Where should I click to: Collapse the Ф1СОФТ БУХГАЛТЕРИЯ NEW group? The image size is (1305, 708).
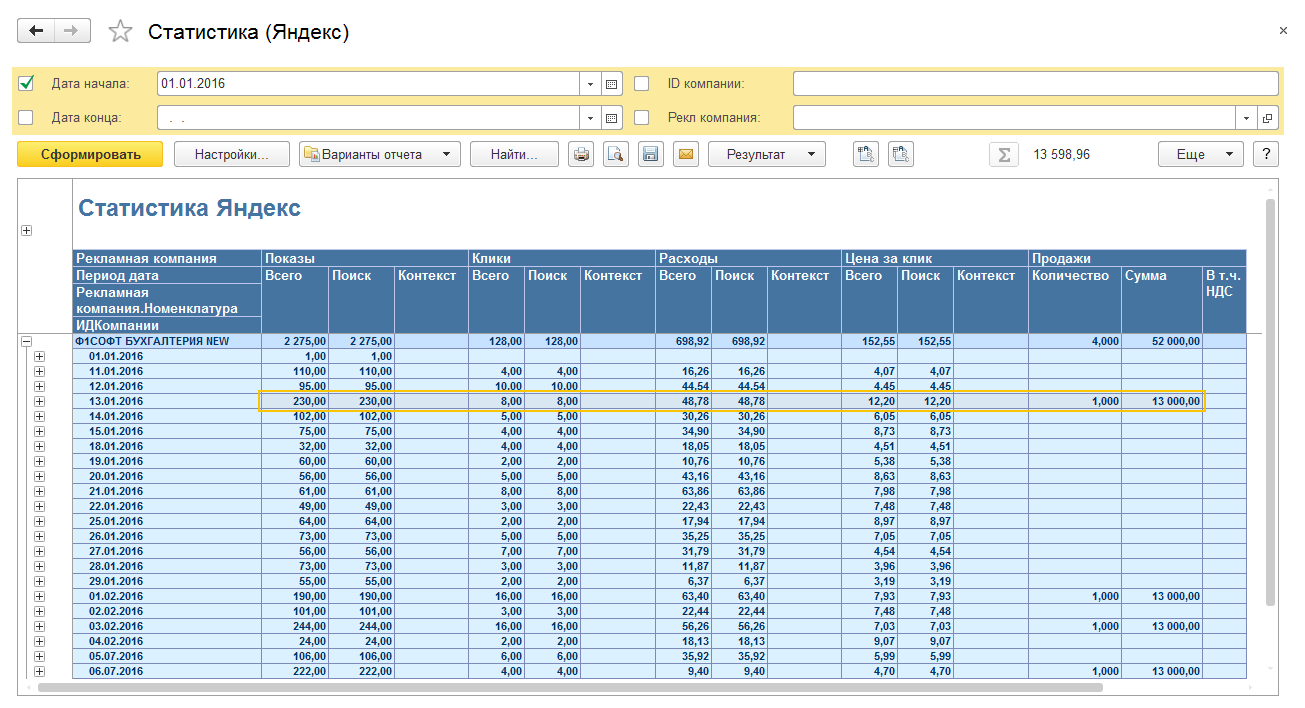[x=27, y=341]
